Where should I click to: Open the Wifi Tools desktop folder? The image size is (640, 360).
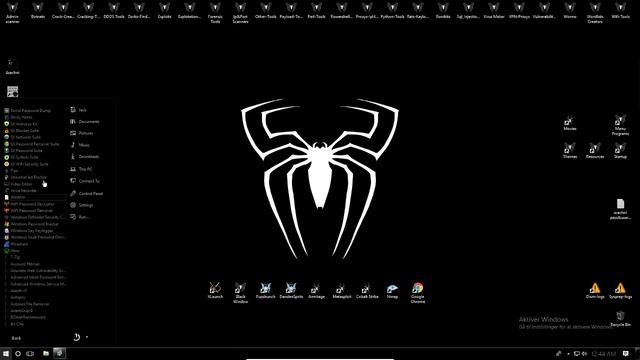pos(620,11)
